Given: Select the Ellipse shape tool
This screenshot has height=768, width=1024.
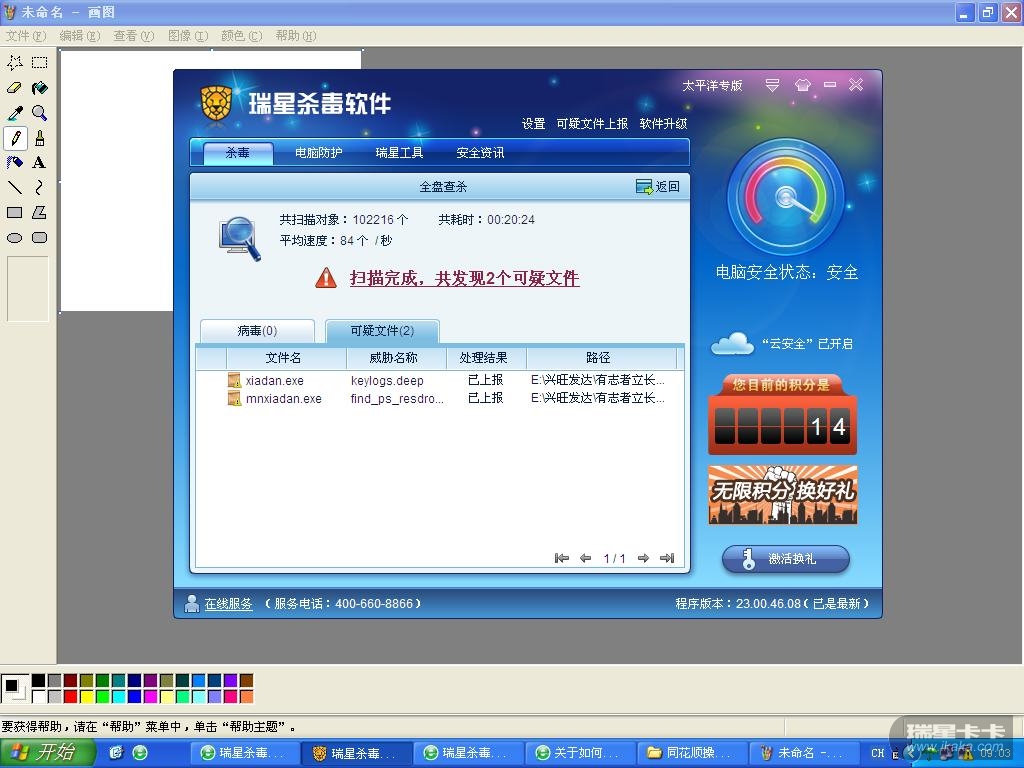Looking at the screenshot, I should [14, 238].
